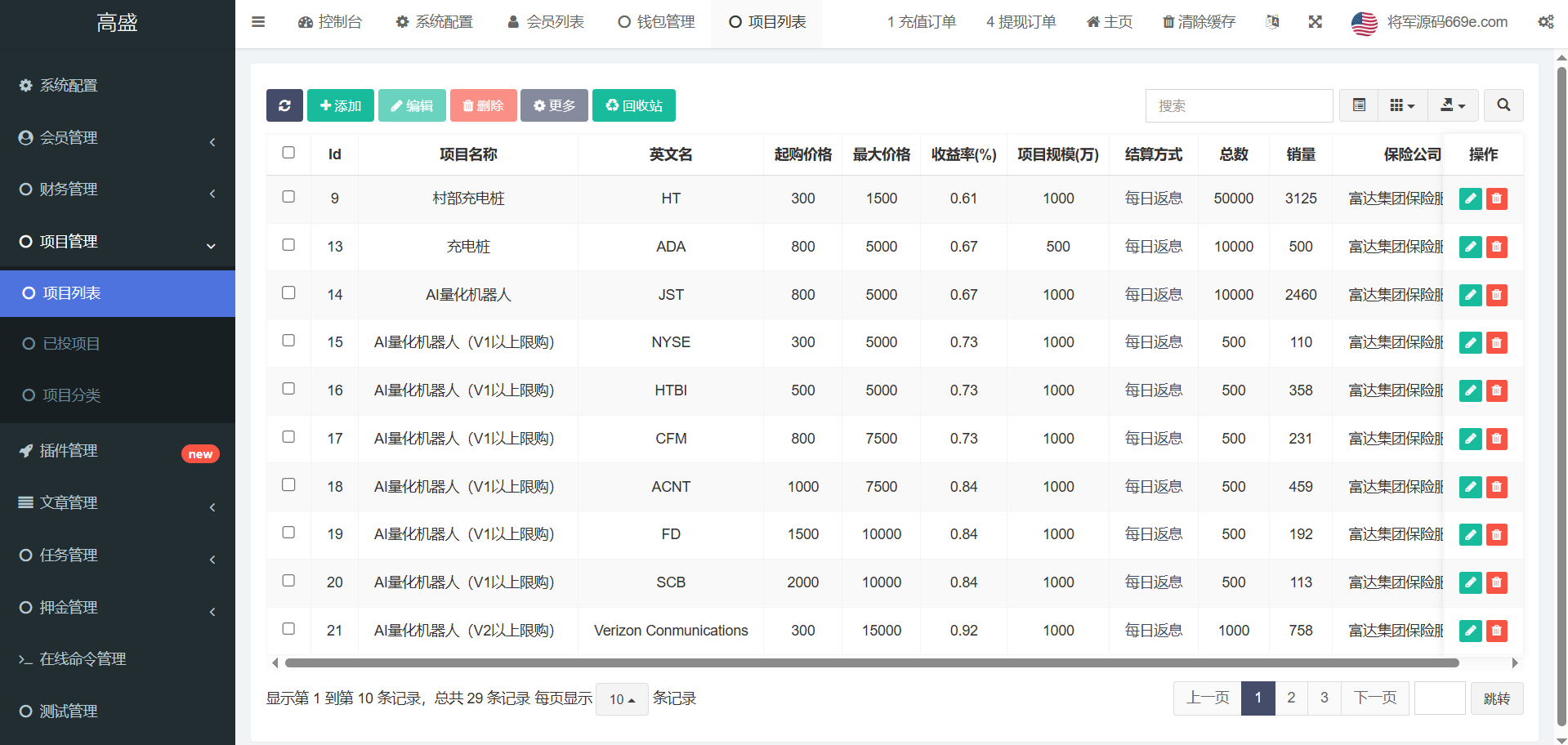Click the table horizontal scrollbar
The image size is (1568, 745).
(x=871, y=662)
